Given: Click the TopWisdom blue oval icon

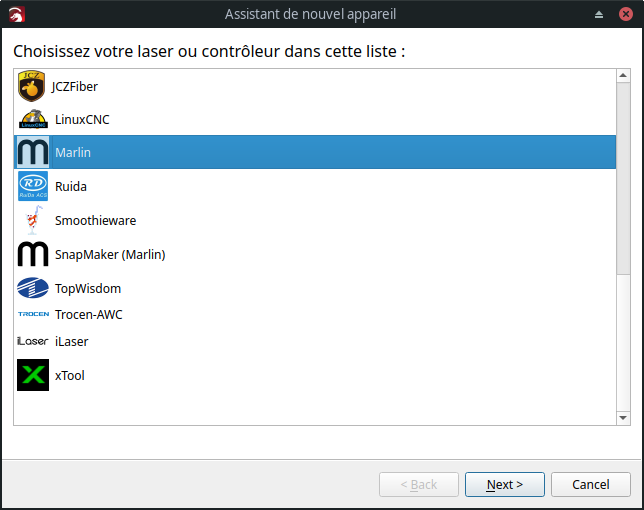Looking at the screenshot, I should pos(33,288).
